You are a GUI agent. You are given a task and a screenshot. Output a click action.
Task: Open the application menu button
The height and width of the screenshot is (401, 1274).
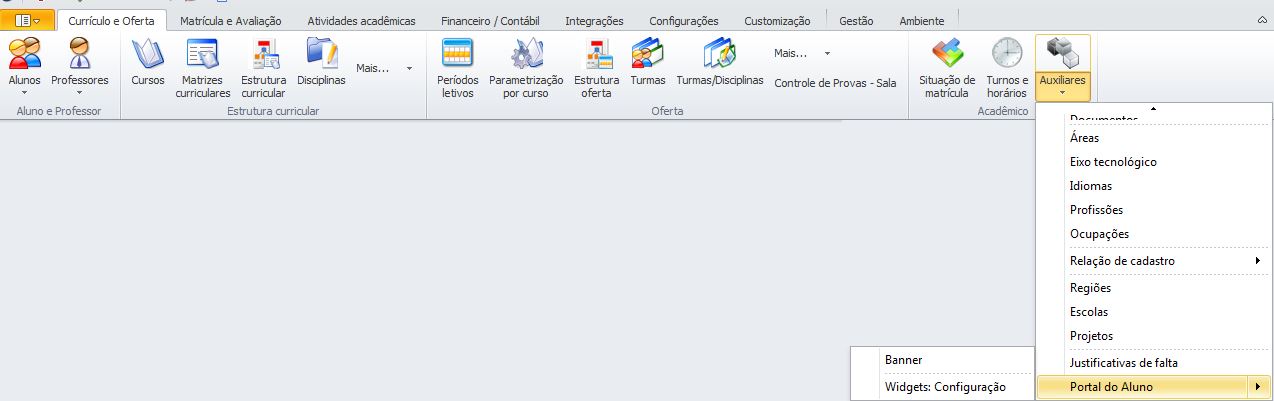[27, 20]
